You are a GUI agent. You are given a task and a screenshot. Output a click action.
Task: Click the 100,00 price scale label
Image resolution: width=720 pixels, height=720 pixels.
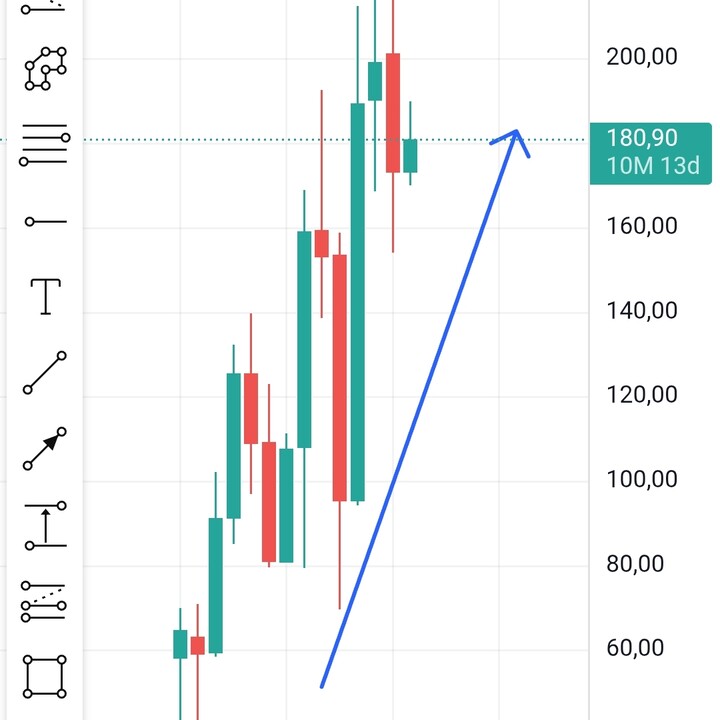click(641, 480)
